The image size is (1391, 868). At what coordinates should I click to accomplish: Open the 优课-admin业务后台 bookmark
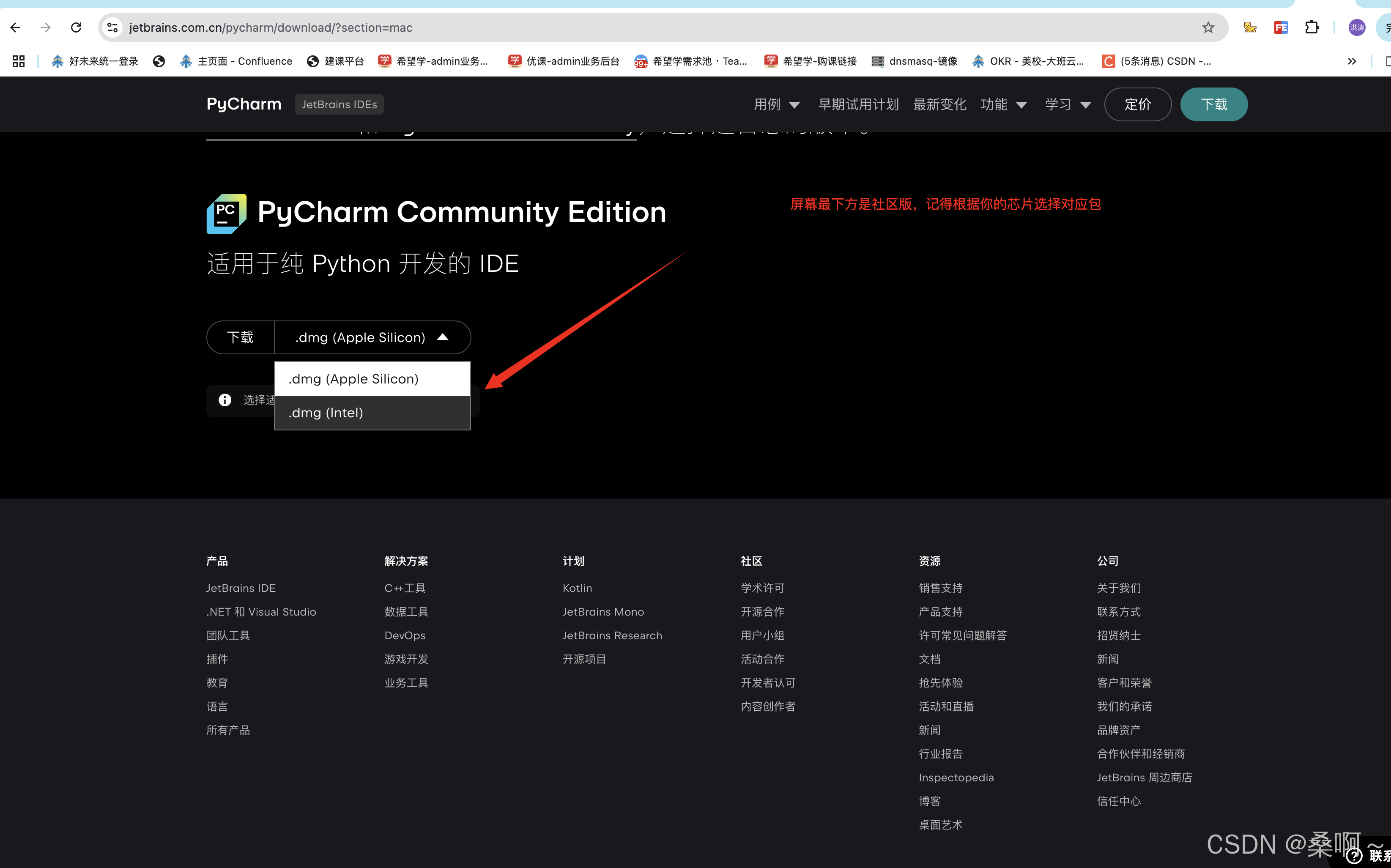(x=564, y=61)
